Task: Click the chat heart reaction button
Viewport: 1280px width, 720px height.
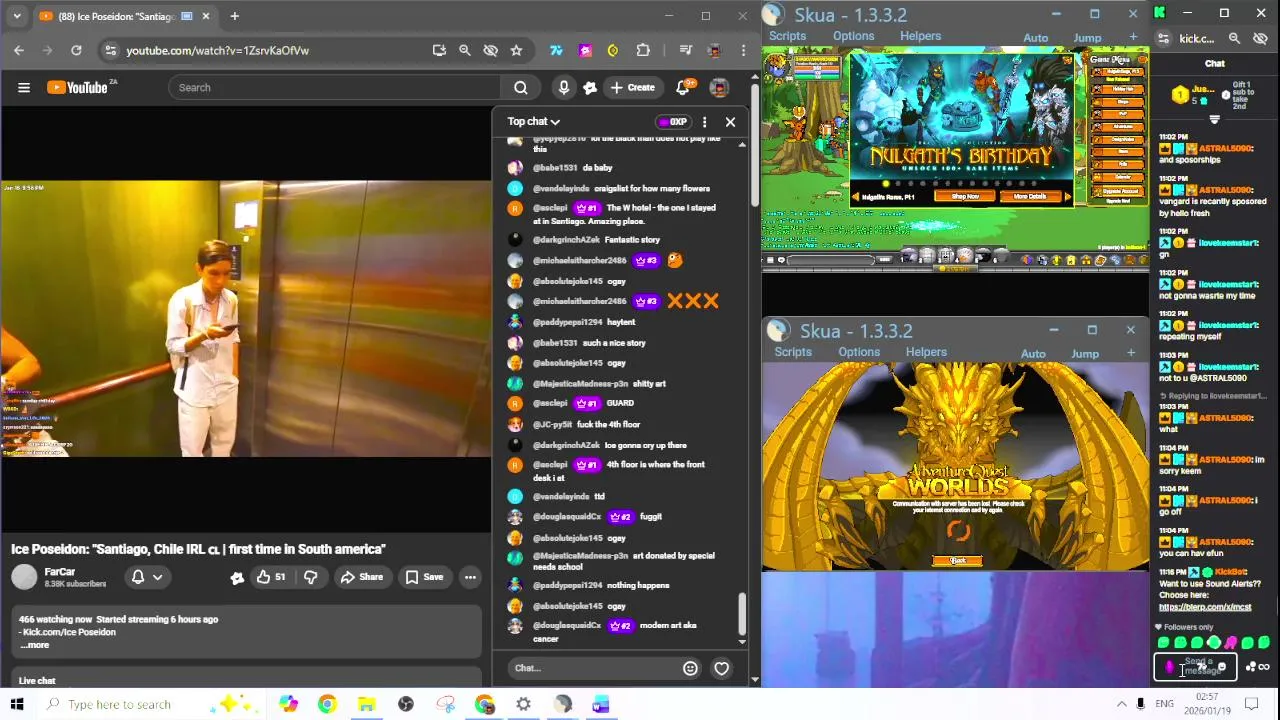Action: [722, 668]
